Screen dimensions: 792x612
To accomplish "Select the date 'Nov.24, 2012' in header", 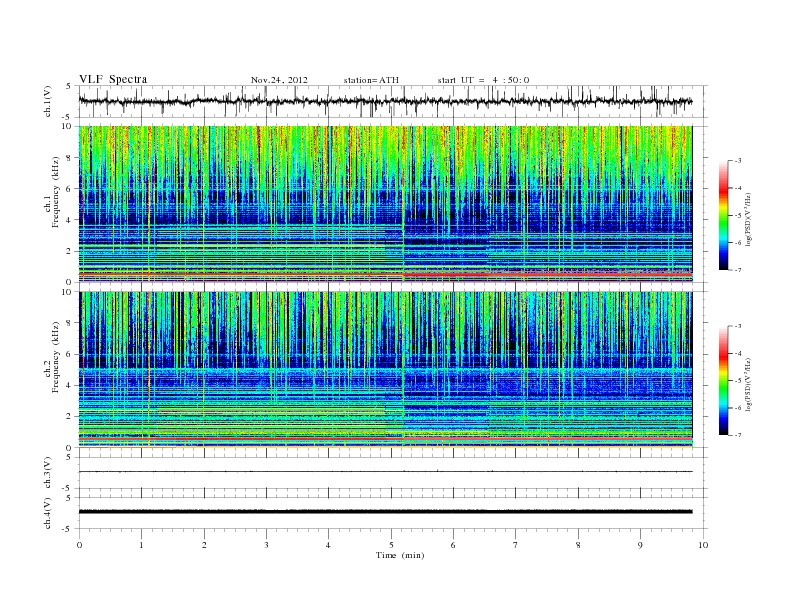I will click(x=279, y=80).
